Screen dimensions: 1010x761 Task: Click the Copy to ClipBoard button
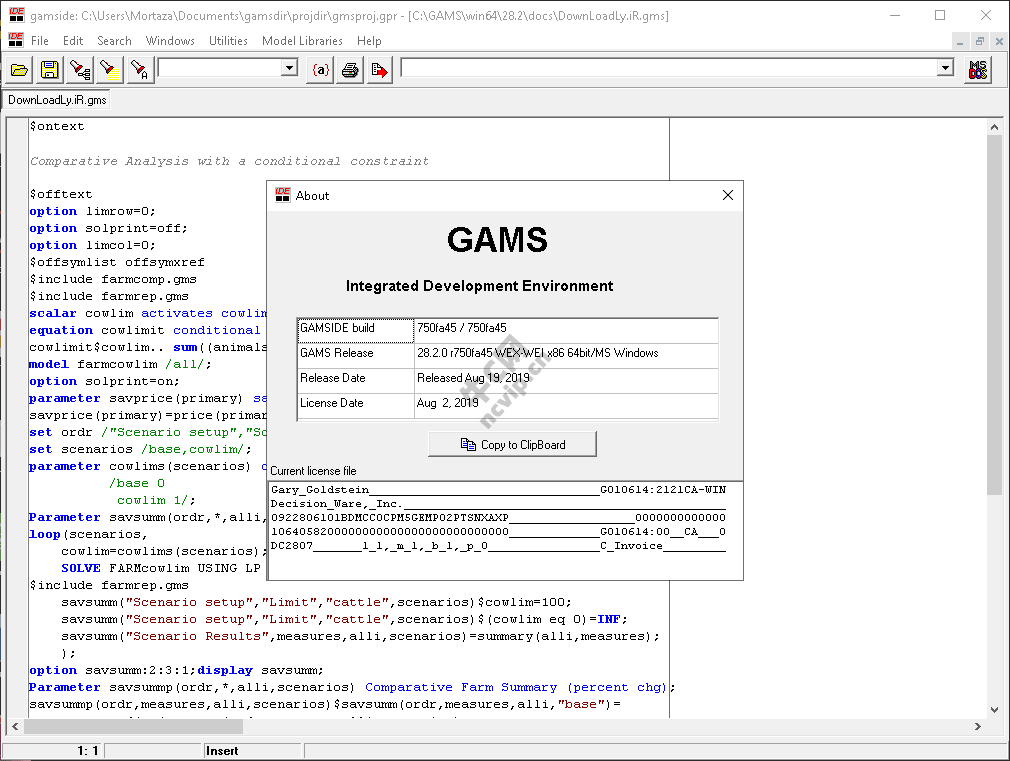coord(513,445)
